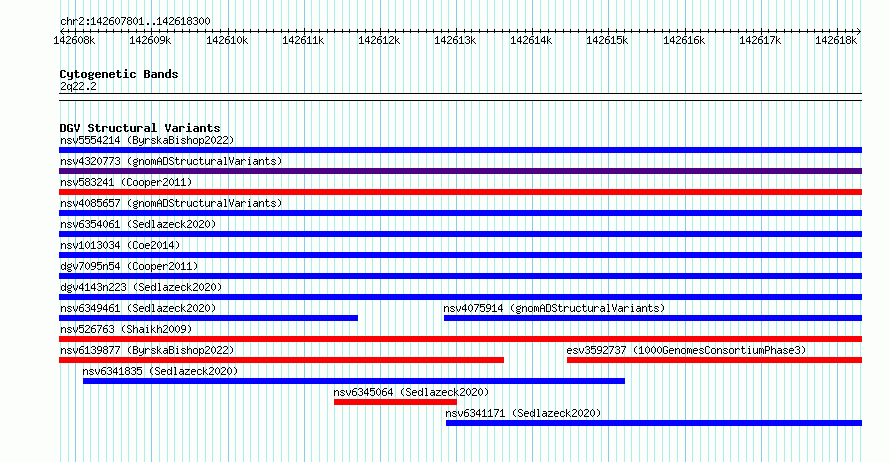Click the blue nsv6341171 variant bar

[654, 423]
